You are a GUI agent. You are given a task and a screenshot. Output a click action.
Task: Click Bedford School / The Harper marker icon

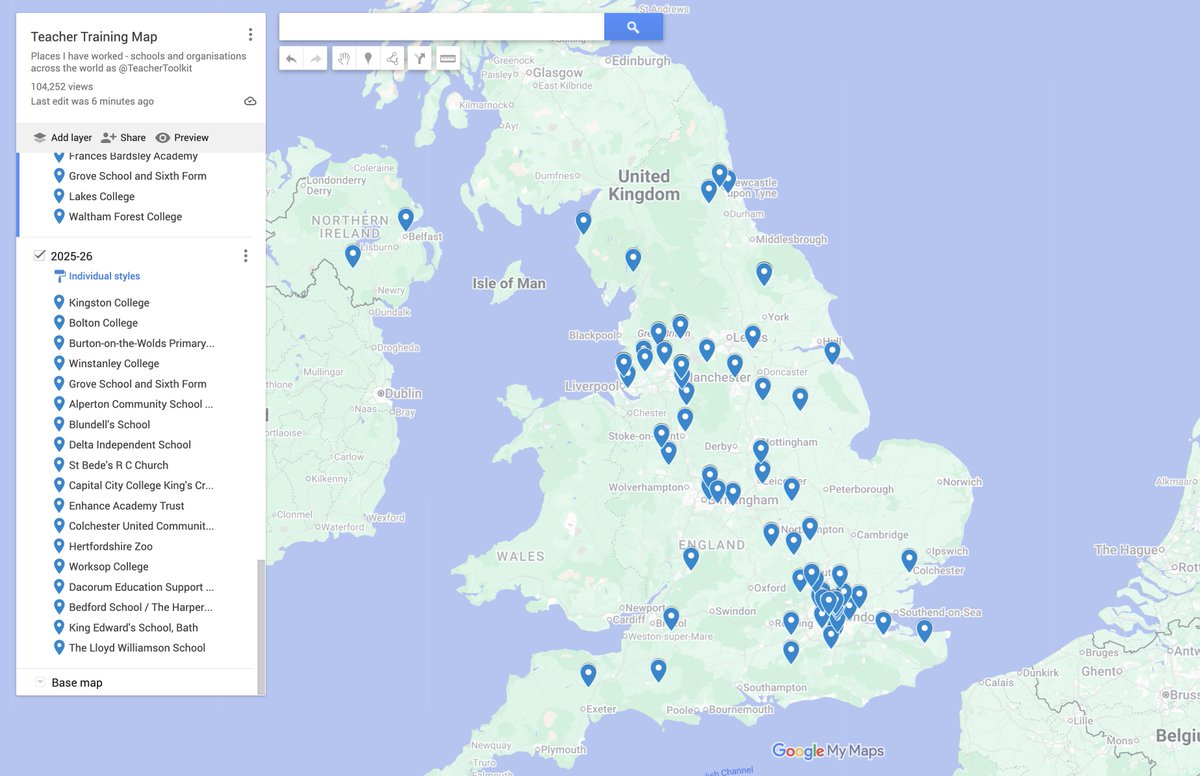click(x=59, y=607)
